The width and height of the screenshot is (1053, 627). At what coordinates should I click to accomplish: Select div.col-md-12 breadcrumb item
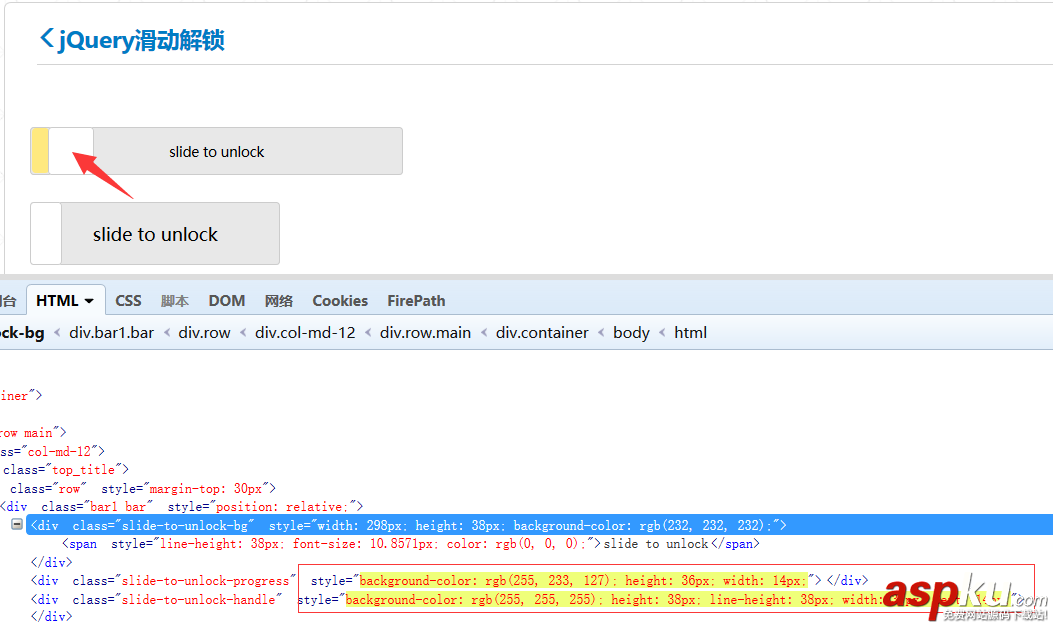click(x=305, y=332)
